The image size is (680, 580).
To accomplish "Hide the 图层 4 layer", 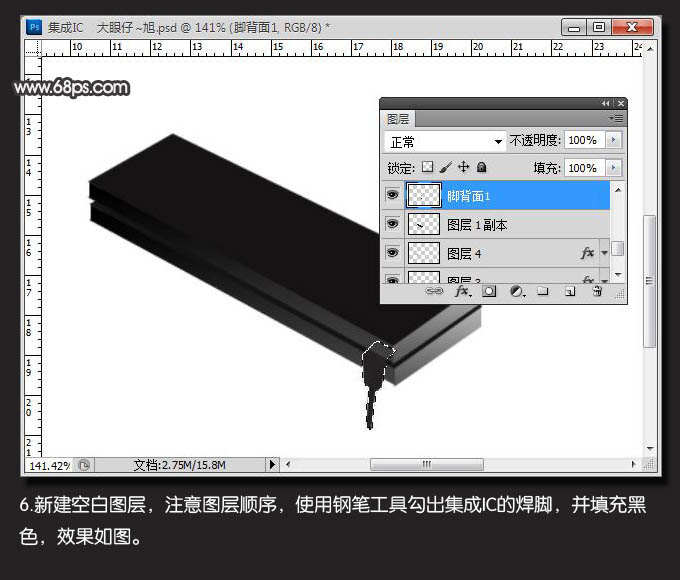I will click(x=392, y=252).
